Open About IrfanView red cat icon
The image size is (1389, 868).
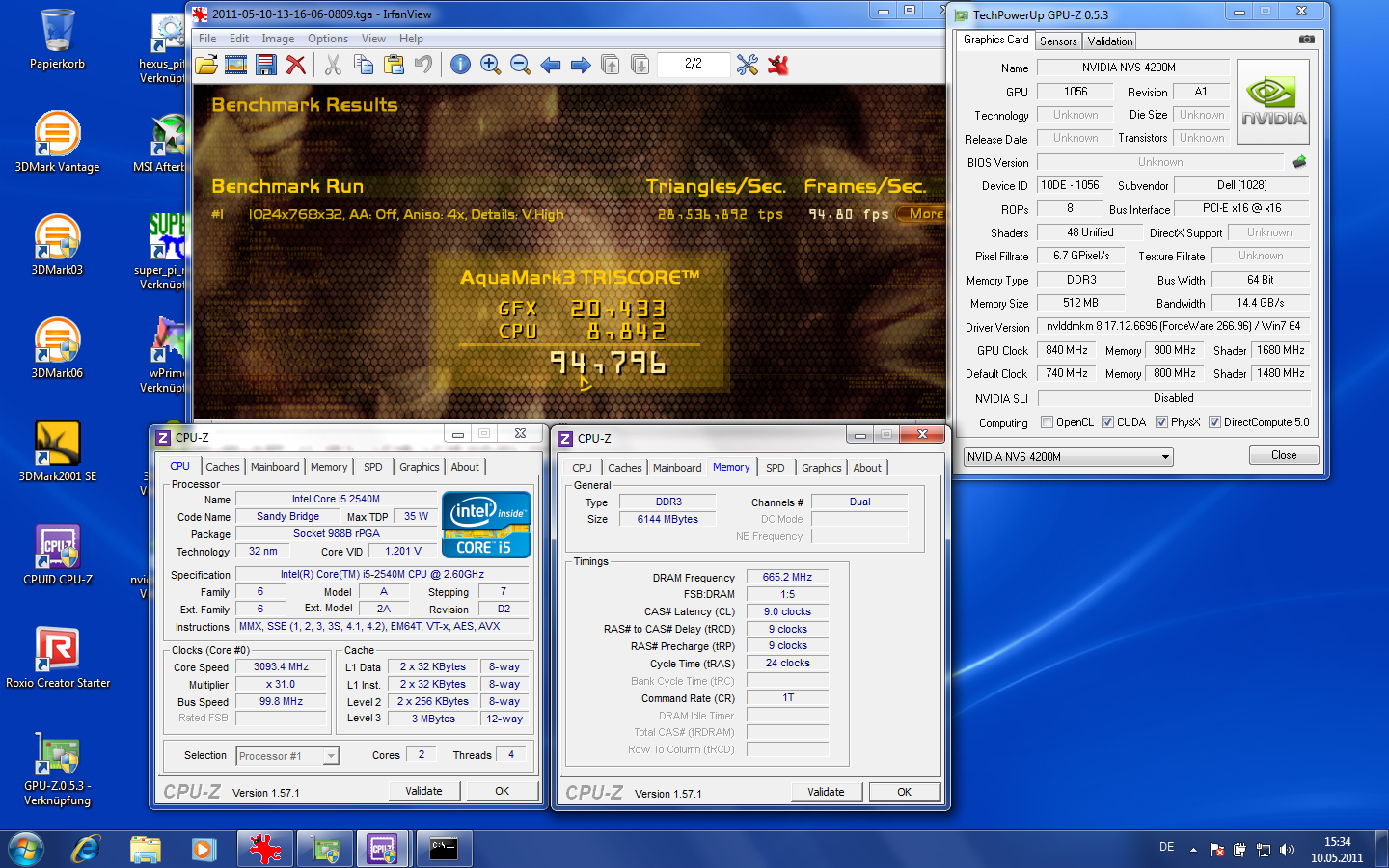pos(778,65)
